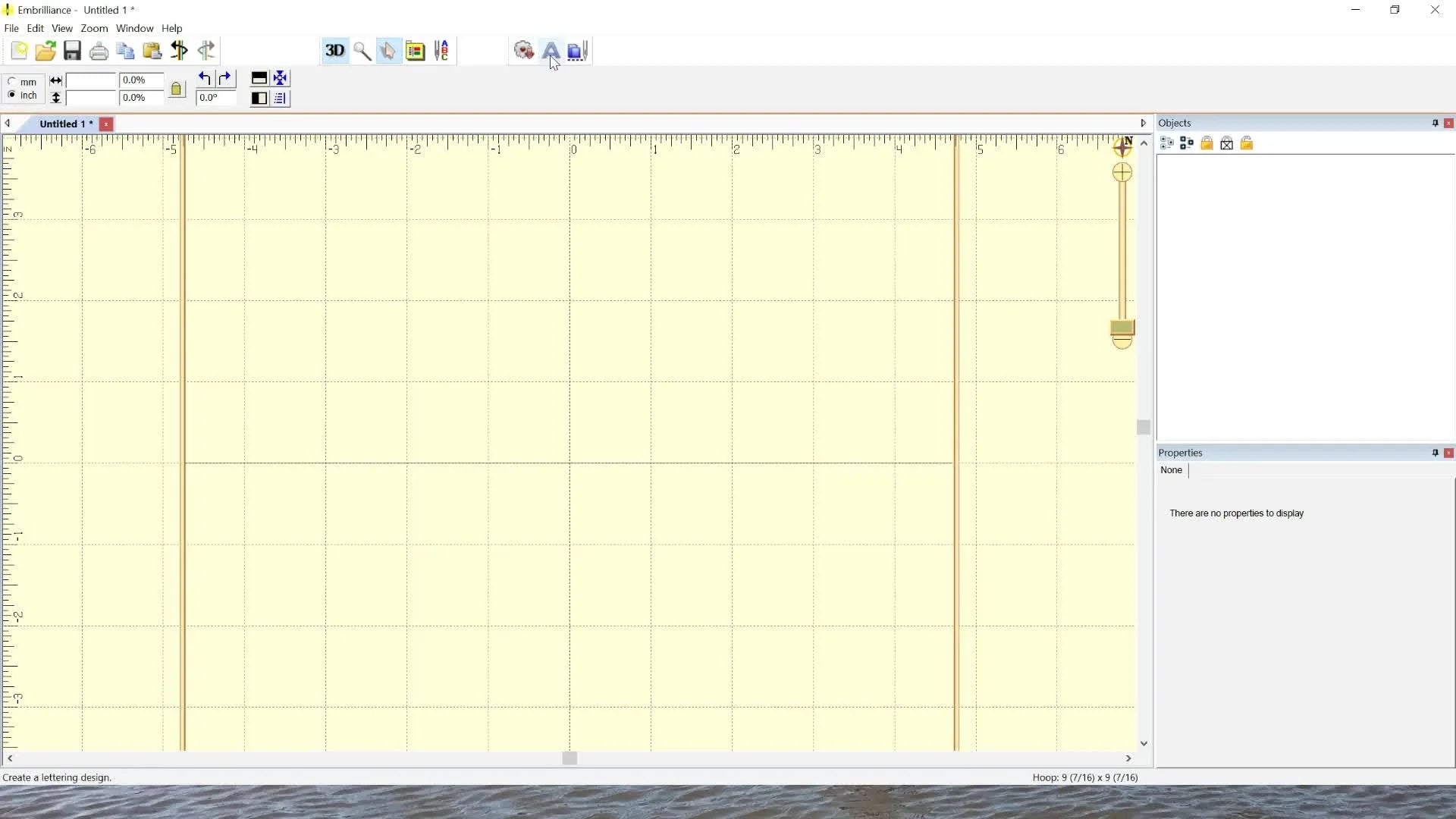Open the Zoom menu
The width and height of the screenshot is (1456, 819).
pyautogui.click(x=94, y=28)
